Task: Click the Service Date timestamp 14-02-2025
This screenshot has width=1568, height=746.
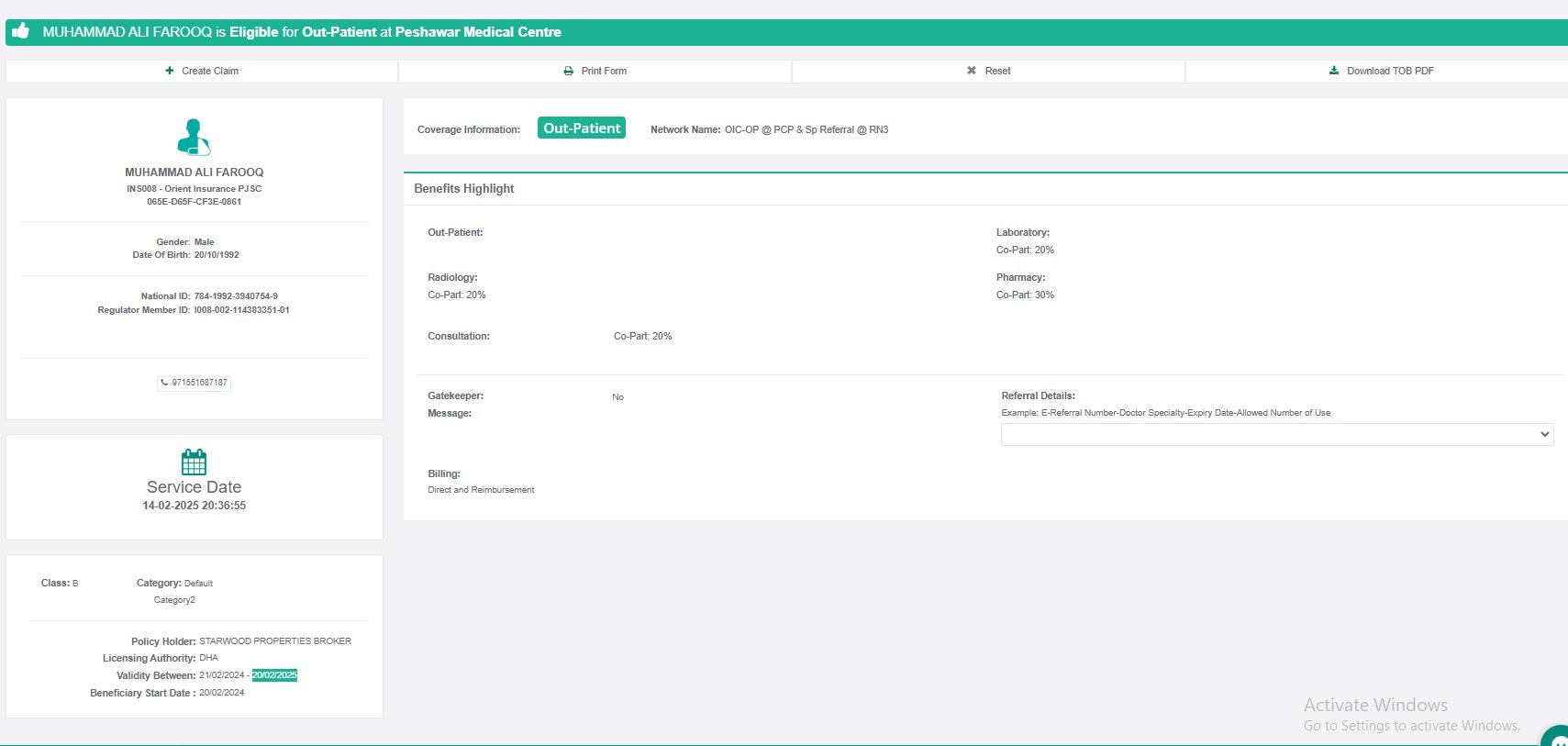Action: coord(195,506)
